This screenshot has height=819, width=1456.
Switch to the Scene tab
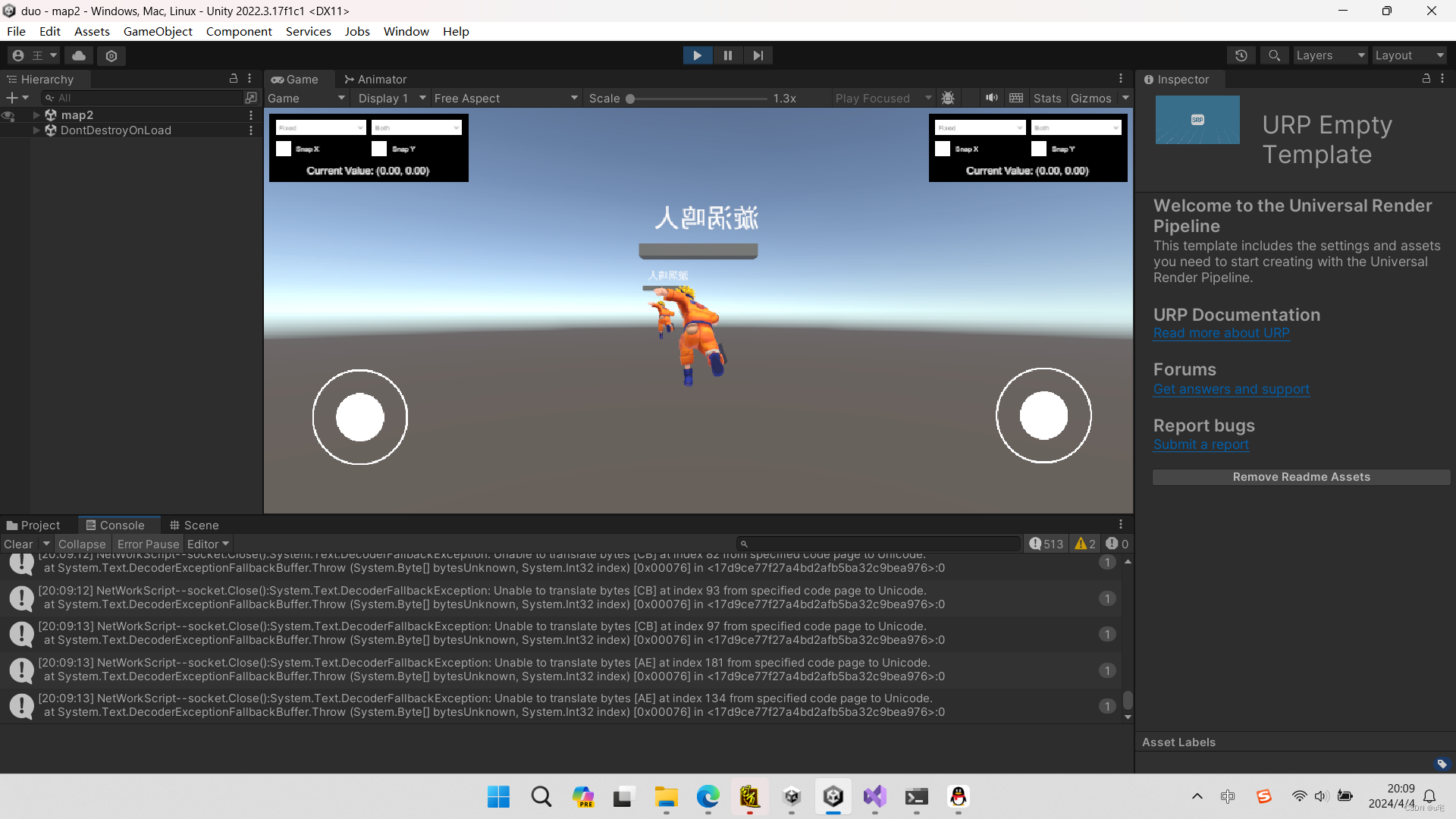(194, 525)
